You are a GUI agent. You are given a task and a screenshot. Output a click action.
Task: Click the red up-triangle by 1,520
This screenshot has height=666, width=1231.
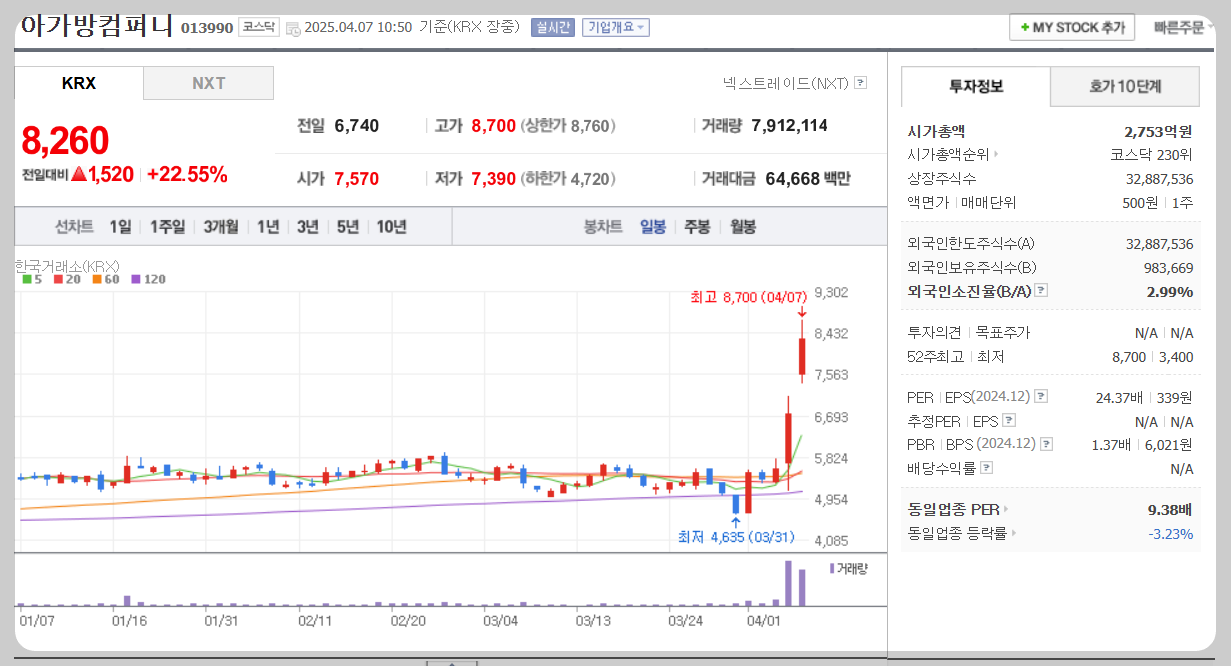point(79,174)
